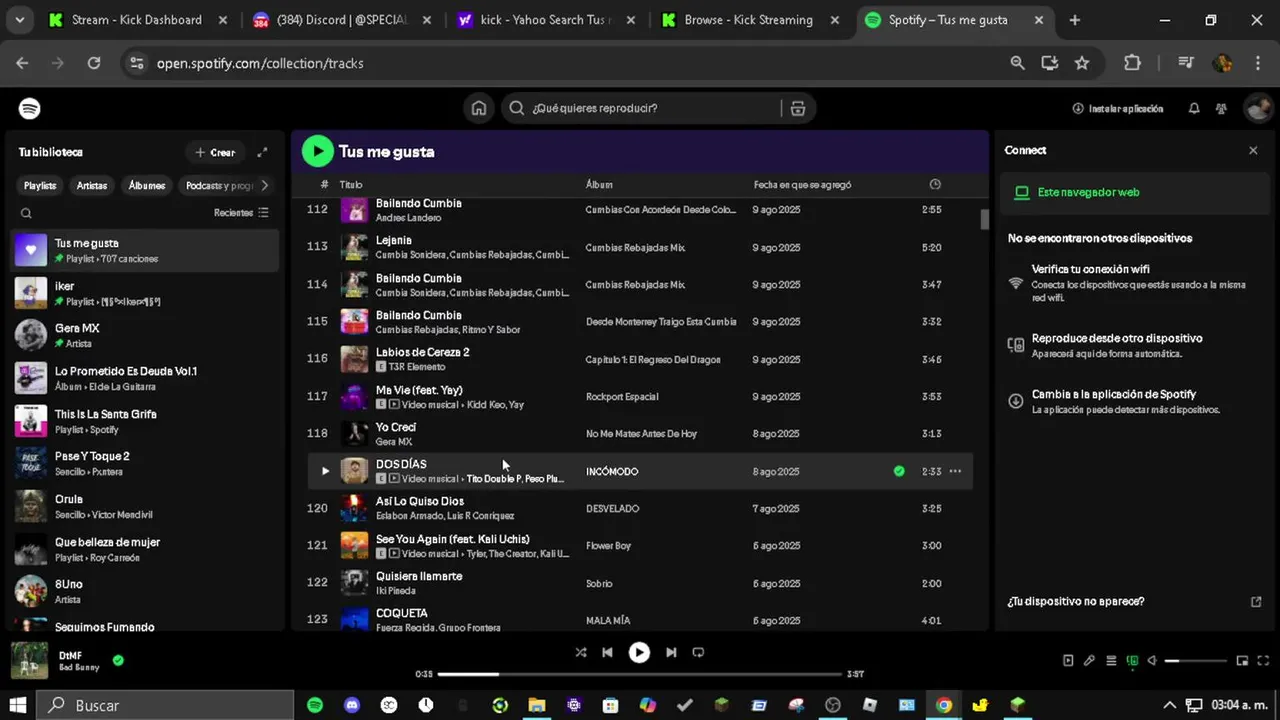Open the Chrome extensions puzzle icon
The height and width of the screenshot is (720, 1280).
1132,63
